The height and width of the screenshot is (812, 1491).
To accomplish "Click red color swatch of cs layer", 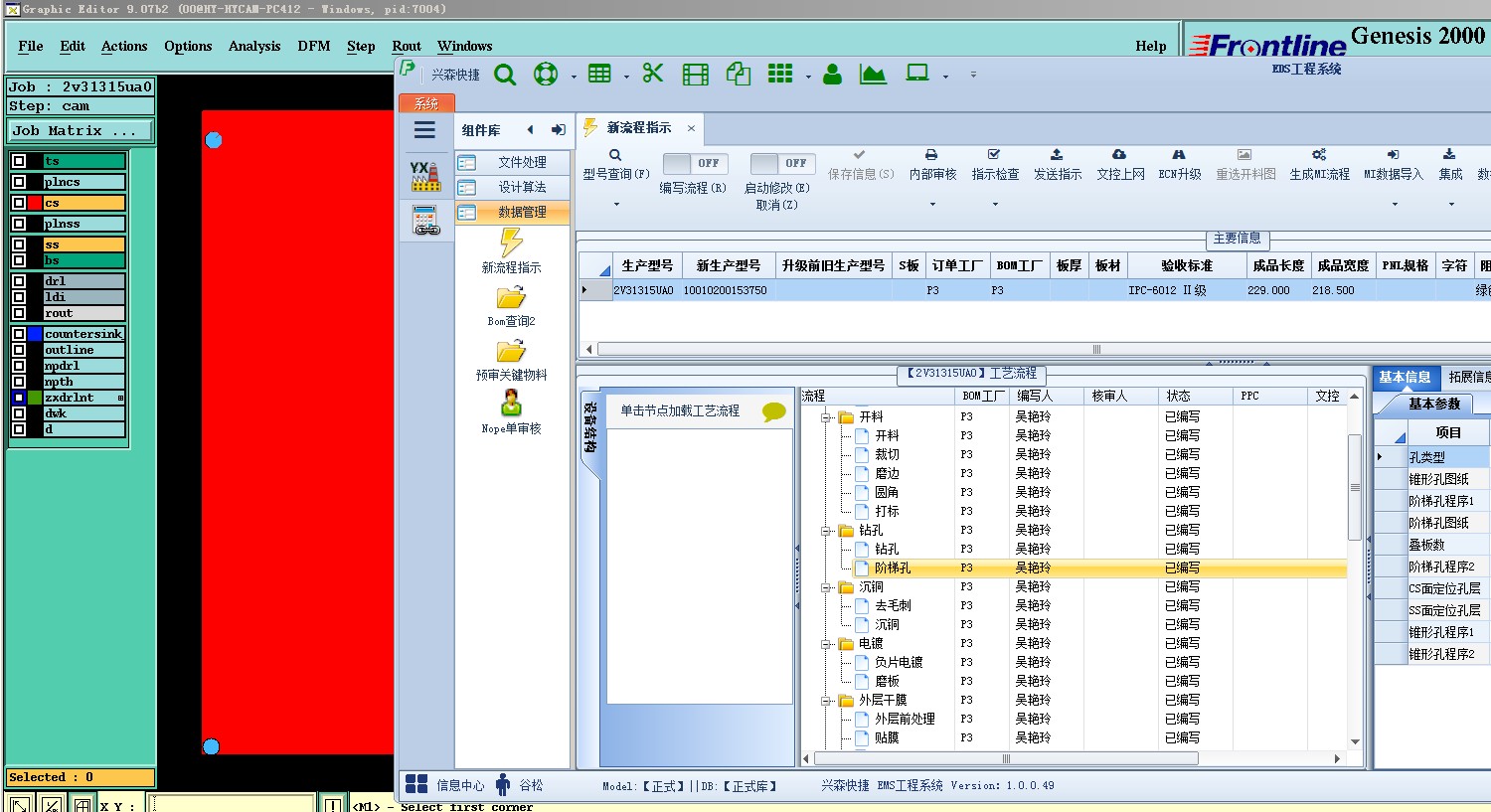I will (35, 203).
